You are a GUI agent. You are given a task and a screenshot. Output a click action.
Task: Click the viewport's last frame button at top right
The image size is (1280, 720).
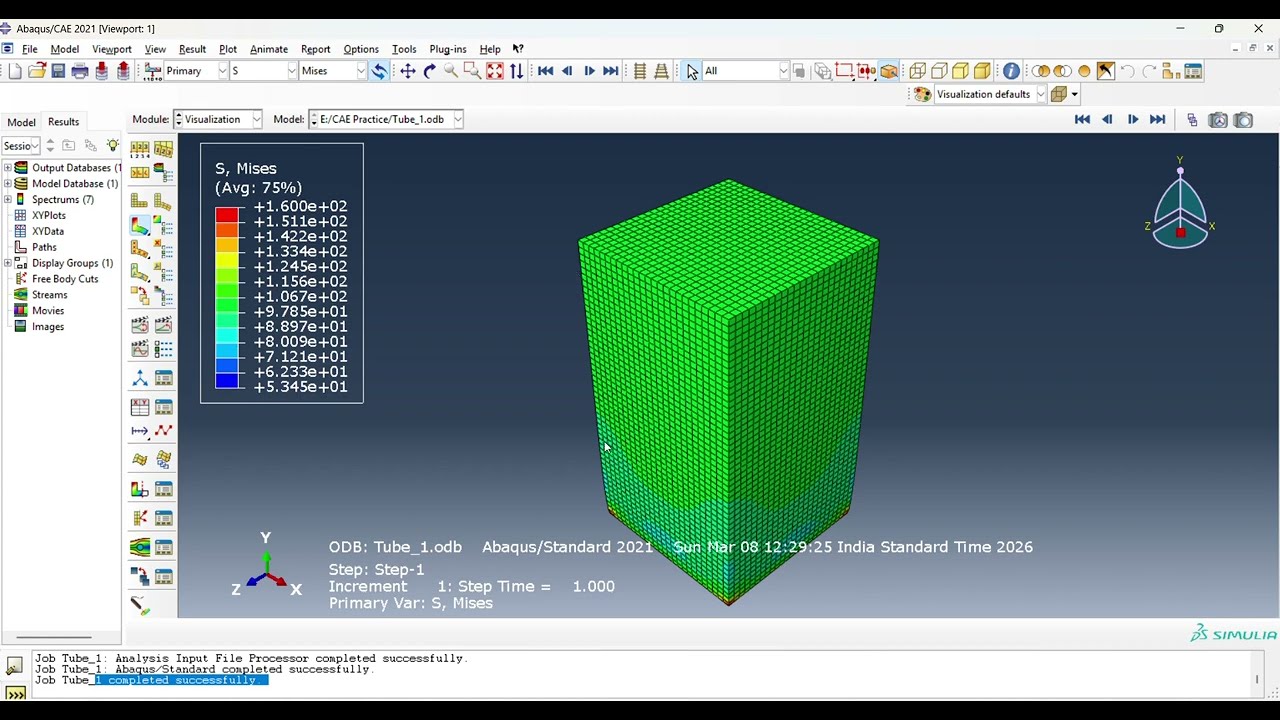coord(1157,120)
